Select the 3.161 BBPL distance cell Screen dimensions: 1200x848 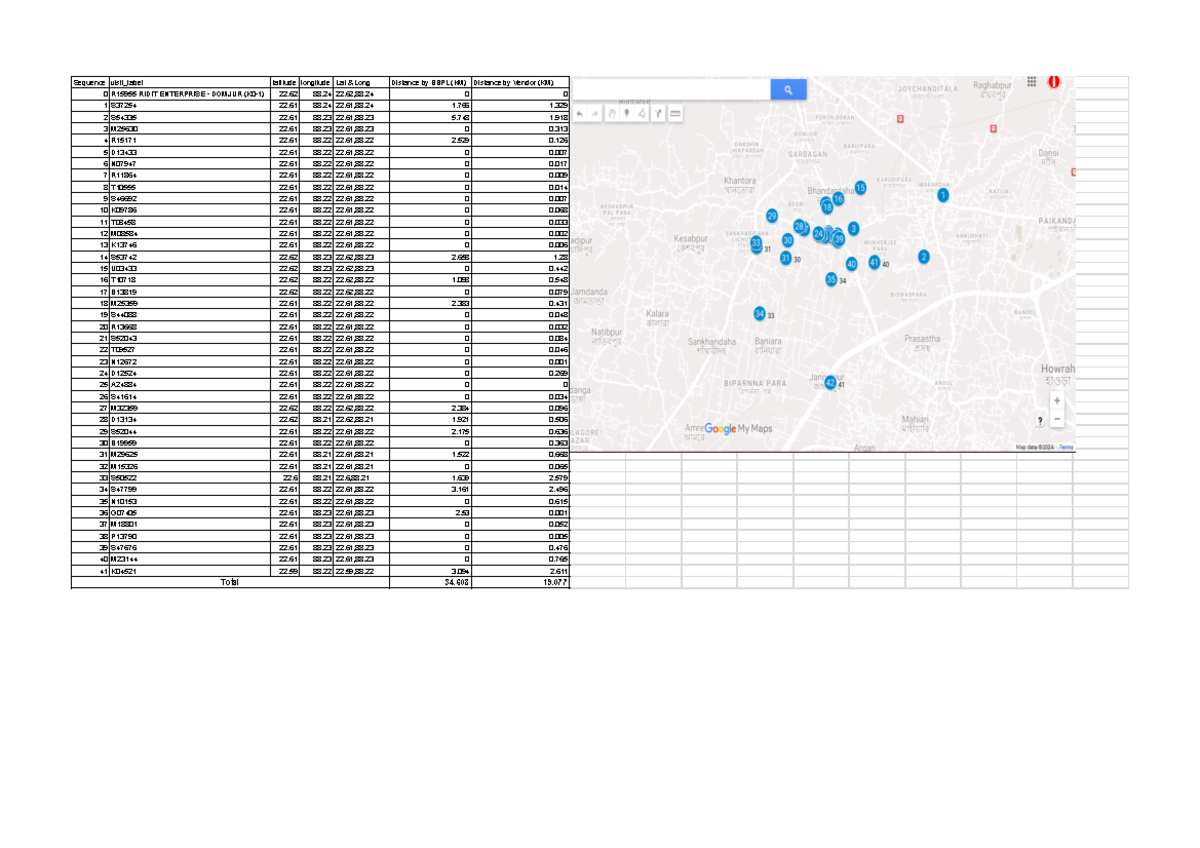pyautogui.click(x=430, y=490)
